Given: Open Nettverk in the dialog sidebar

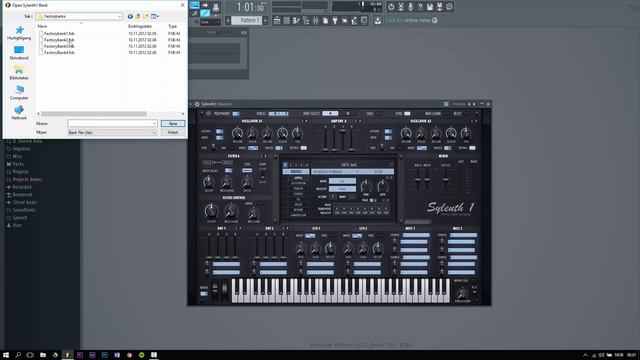Looking at the screenshot, I should point(19,113).
